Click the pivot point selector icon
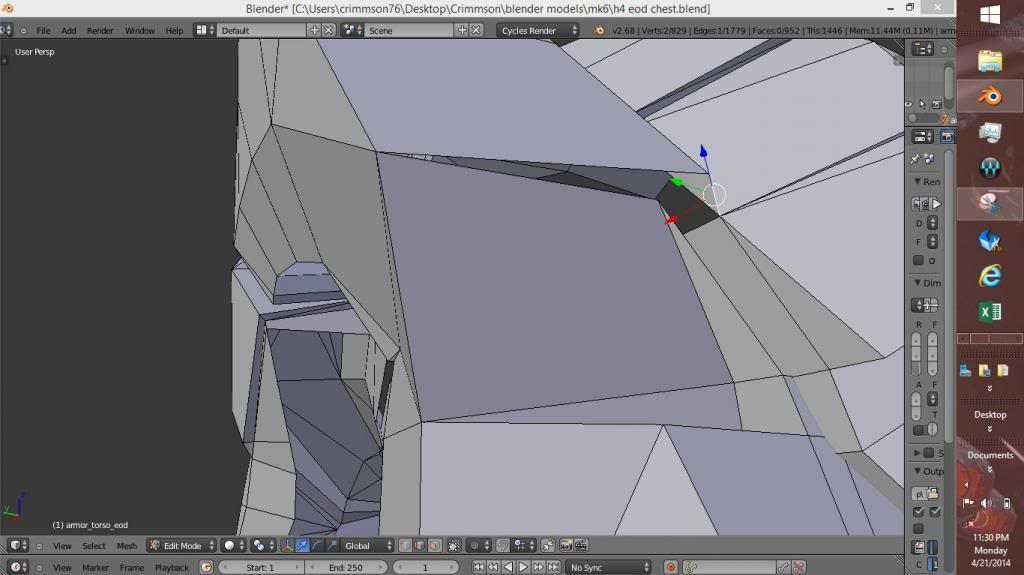 pos(262,546)
